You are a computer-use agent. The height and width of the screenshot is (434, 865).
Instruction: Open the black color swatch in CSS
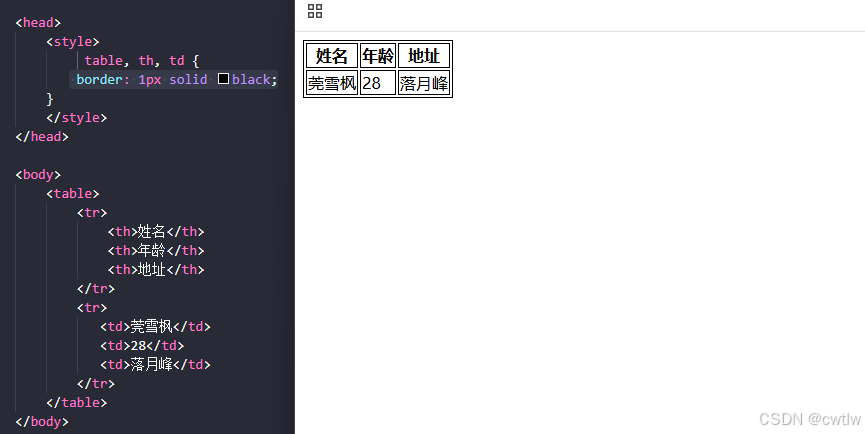tap(223, 79)
